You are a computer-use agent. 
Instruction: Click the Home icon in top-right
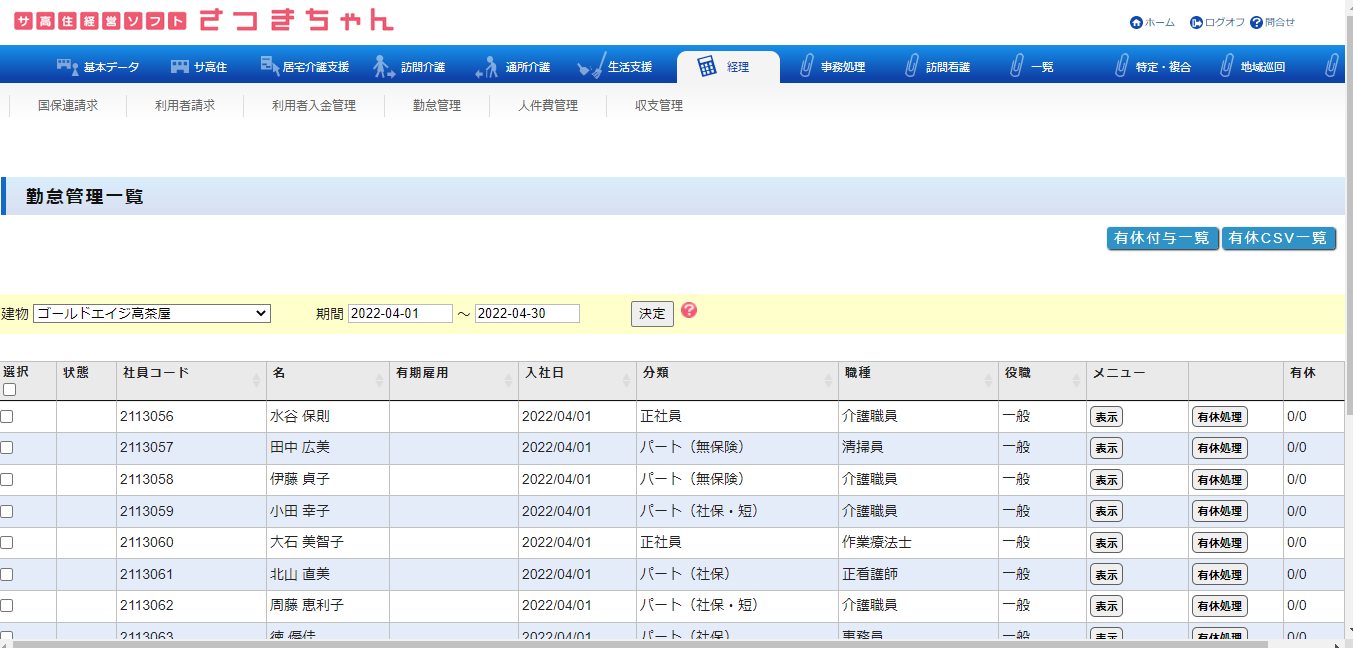point(1136,22)
